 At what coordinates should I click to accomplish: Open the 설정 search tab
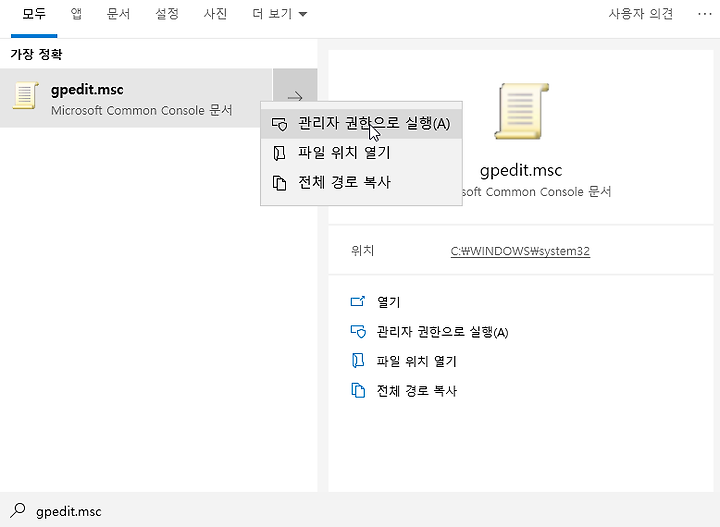tap(167, 14)
